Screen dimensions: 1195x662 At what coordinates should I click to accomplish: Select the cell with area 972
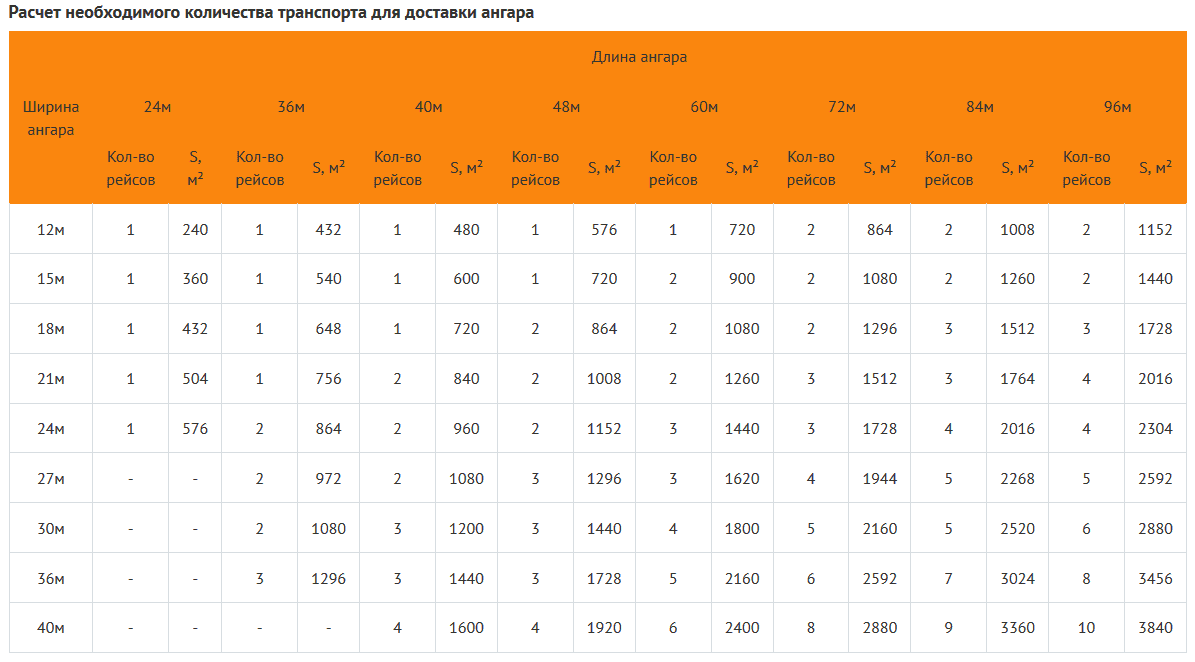click(328, 479)
